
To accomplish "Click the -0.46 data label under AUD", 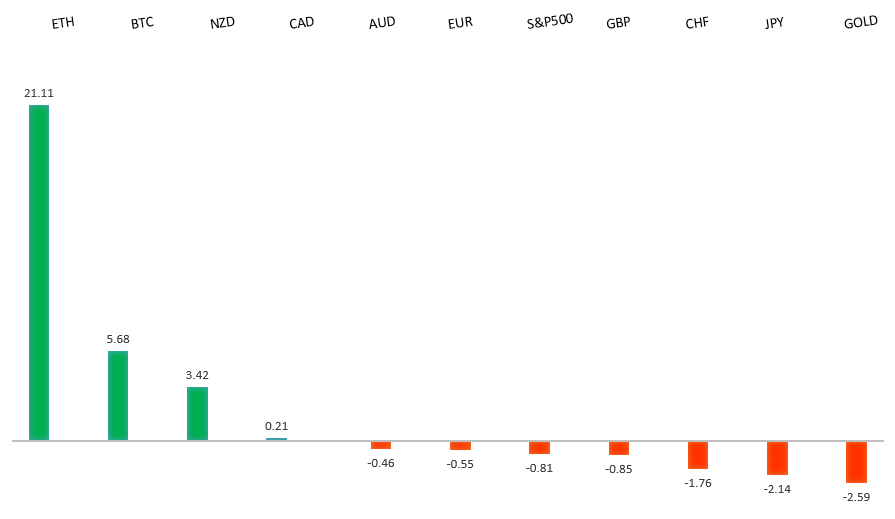I will coord(381,463).
